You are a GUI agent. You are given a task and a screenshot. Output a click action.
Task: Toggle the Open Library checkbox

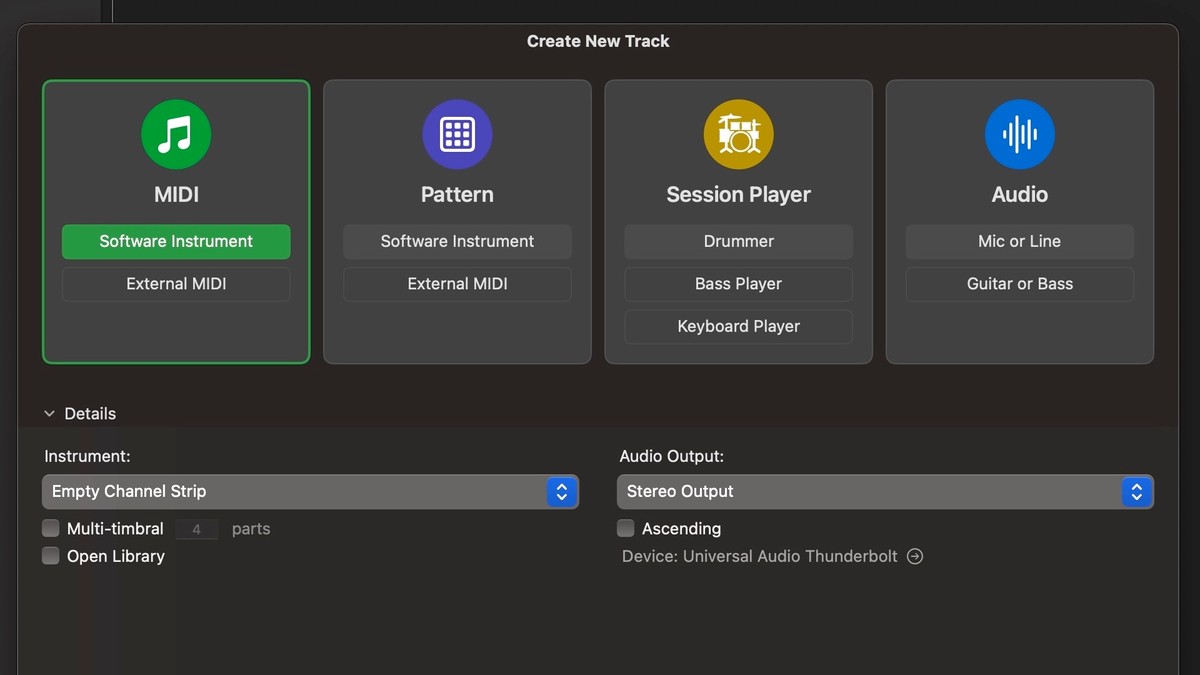tap(51, 556)
